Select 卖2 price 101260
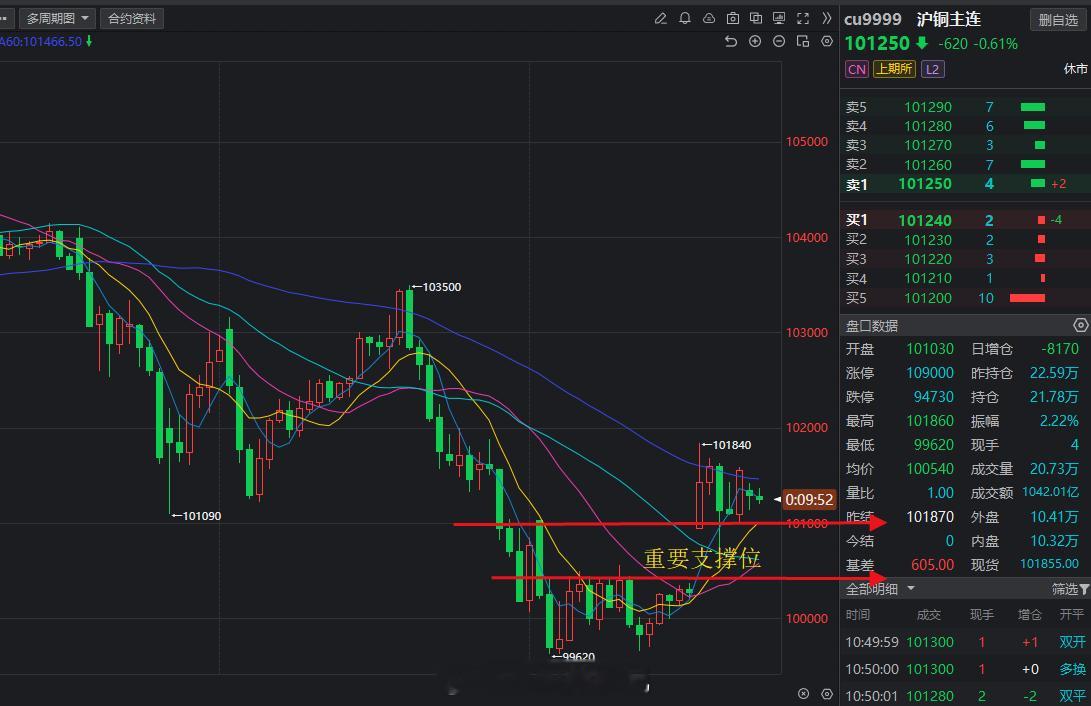Screen dimensions: 1091x706 pyautogui.click(x=927, y=165)
